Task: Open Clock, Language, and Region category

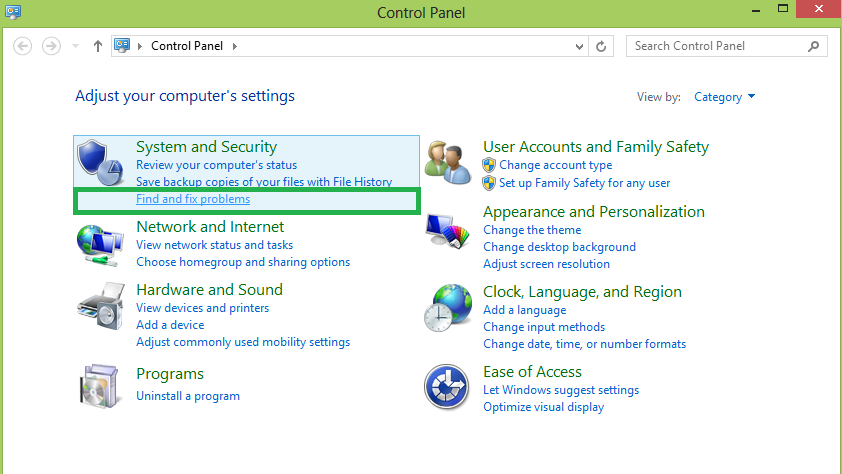Action: click(x=582, y=291)
